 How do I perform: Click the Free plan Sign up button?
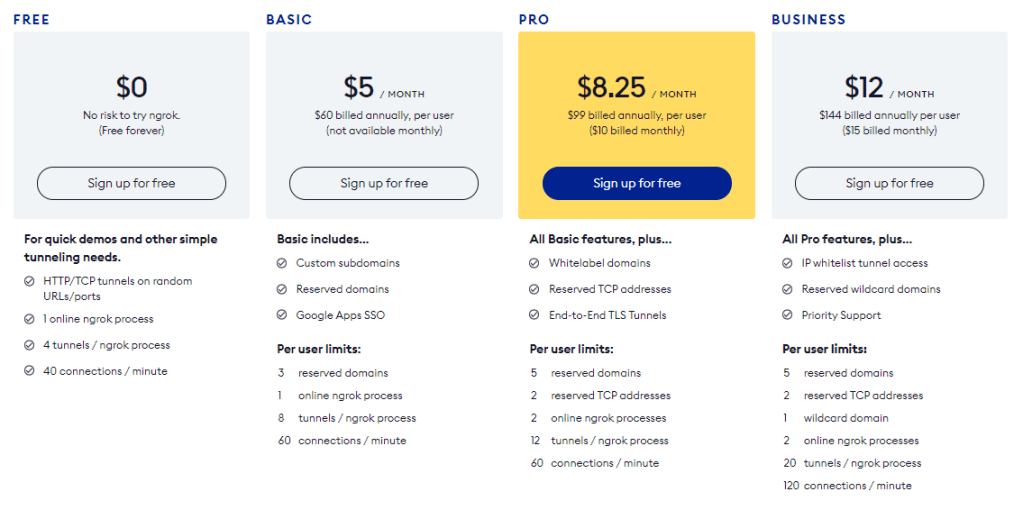131,183
